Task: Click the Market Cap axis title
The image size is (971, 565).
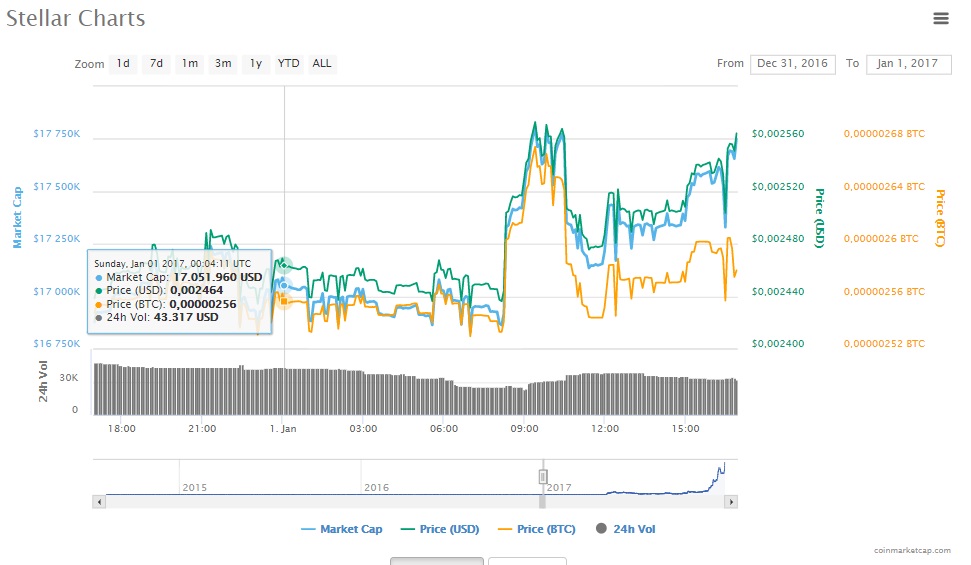Action: (17, 217)
